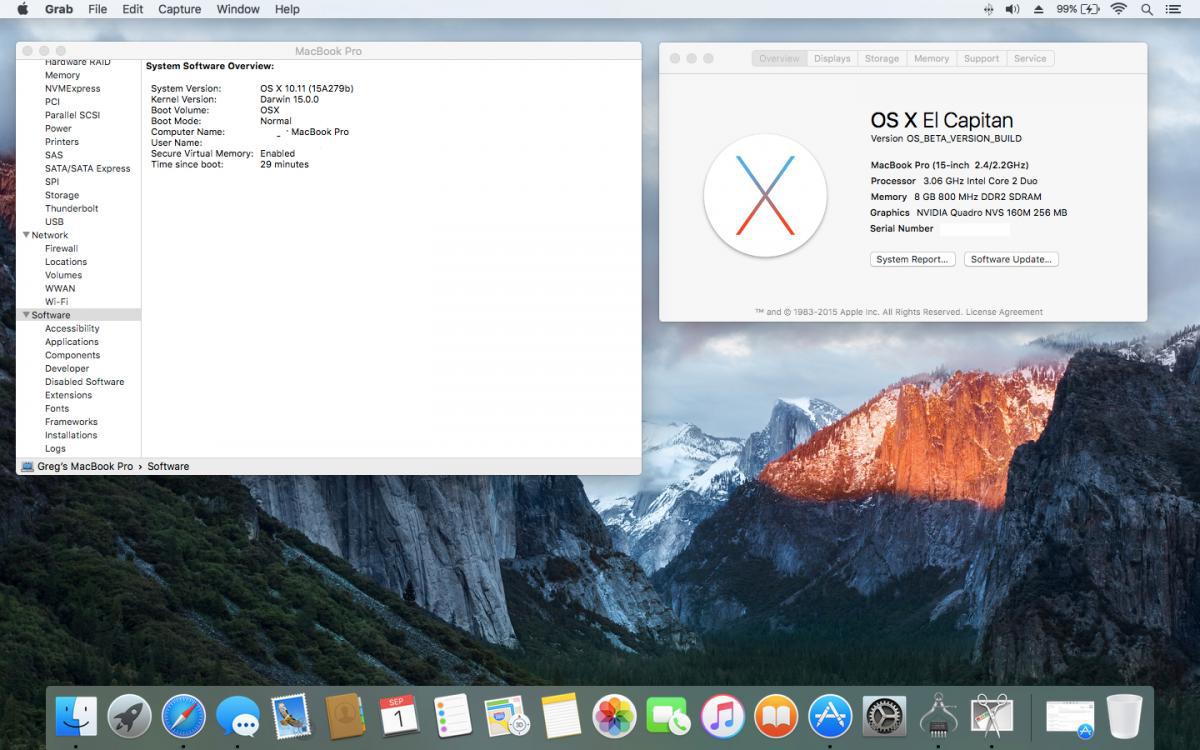This screenshot has width=1200, height=750.
Task: Open FaceTime icon in the Dock
Action: click(x=668, y=716)
